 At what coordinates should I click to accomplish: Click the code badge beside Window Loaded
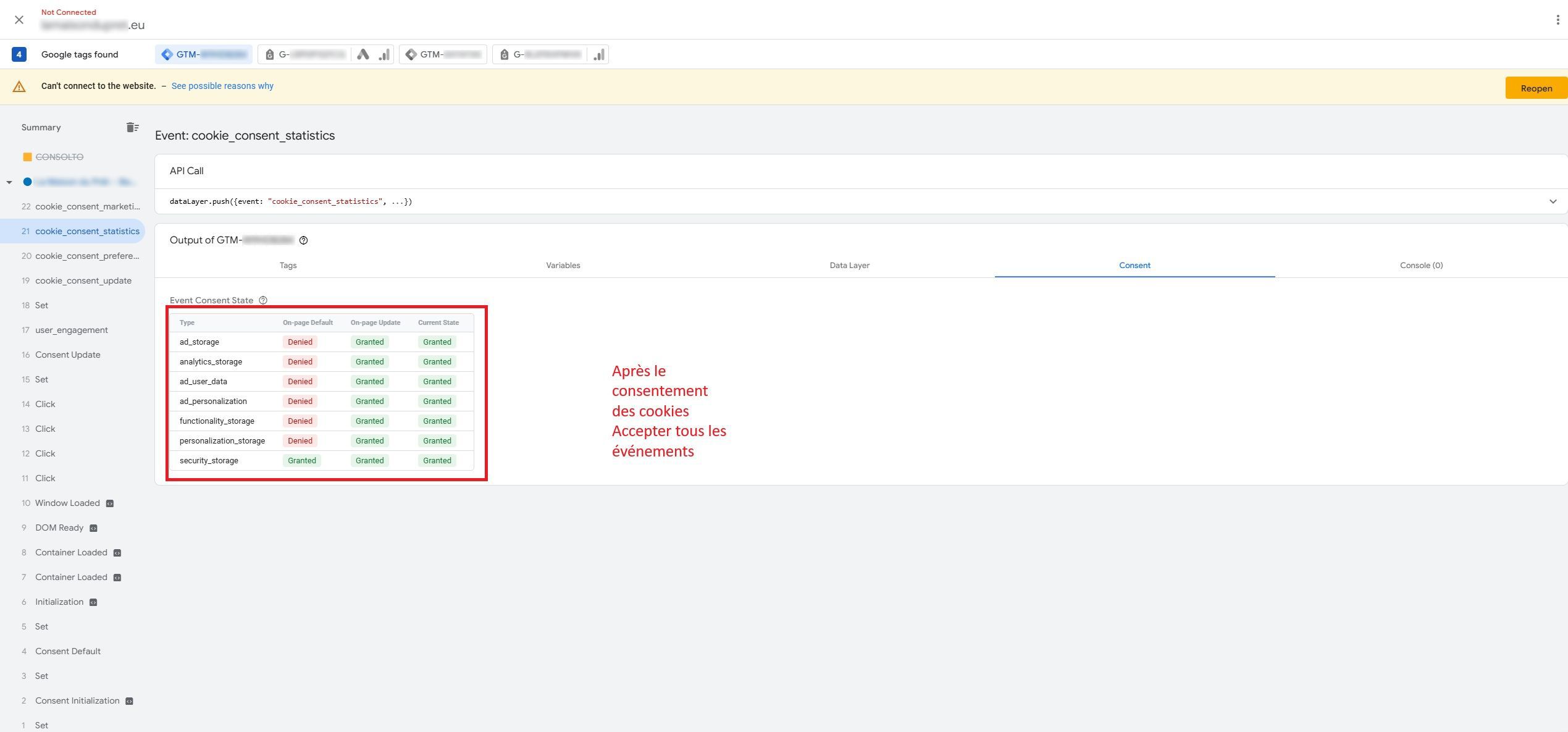(110, 503)
